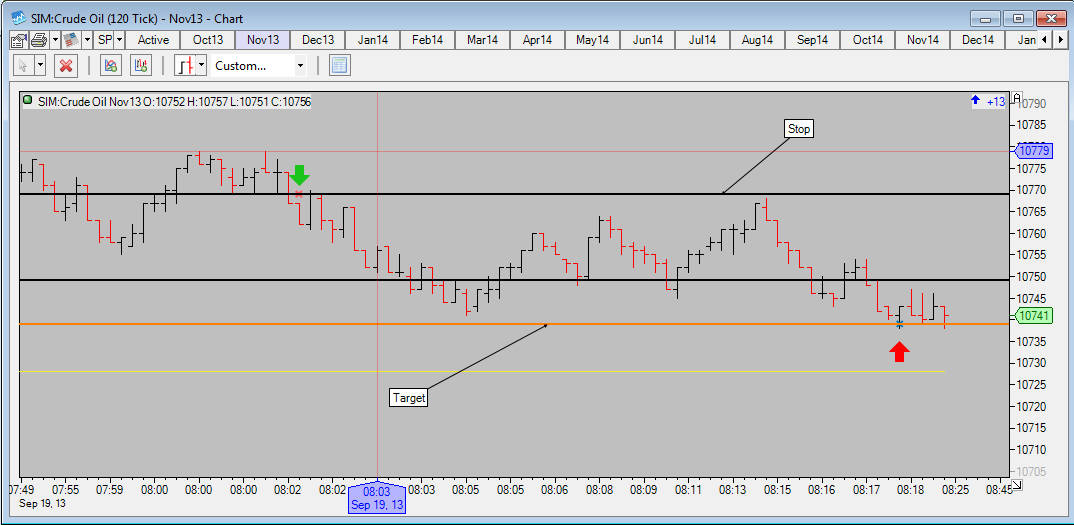The width and height of the screenshot is (1074, 525).
Task: Go to the May14 tab
Action: click(592, 40)
